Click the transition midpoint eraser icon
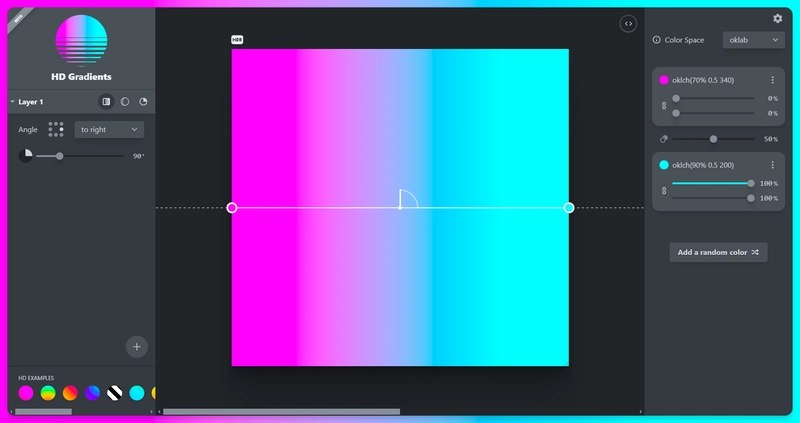 [x=664, y=139]
